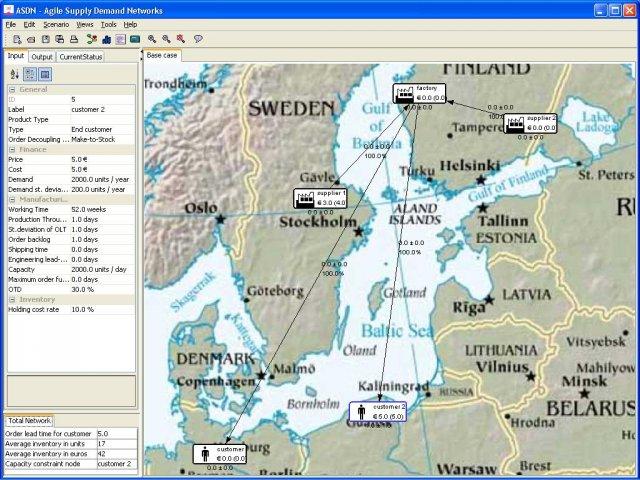Click the Demand value field
Screen dimensions: 640x480
[x=100, y=179]
